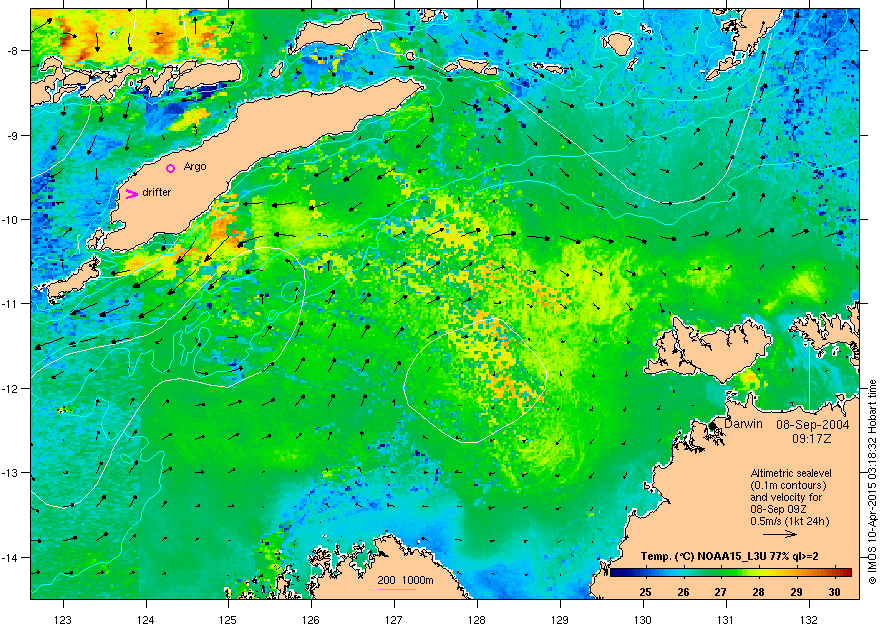
Task: Click the colorbar value '28' label
Action: (x=758, y=592)
